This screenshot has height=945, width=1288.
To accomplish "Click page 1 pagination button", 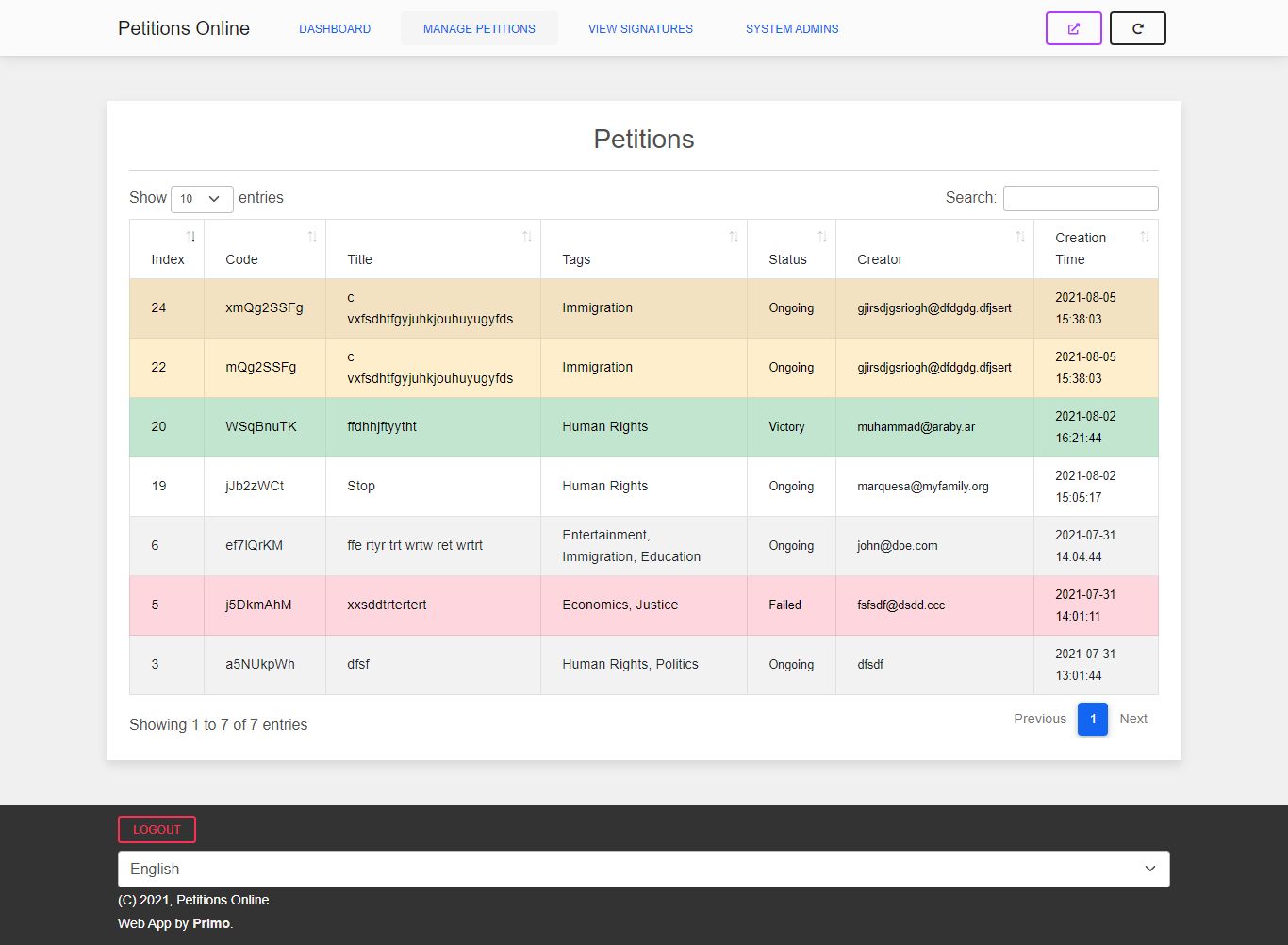I will pos(1092,719).
